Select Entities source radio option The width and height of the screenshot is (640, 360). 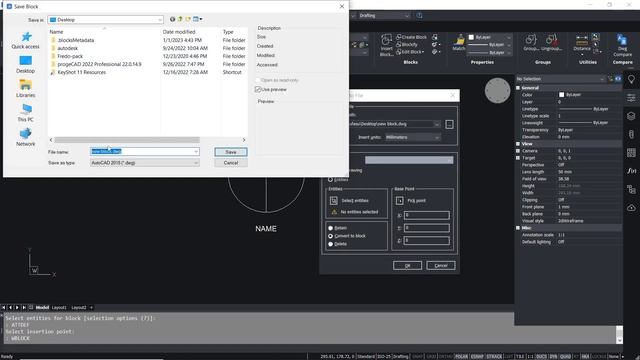click(331, 180)
